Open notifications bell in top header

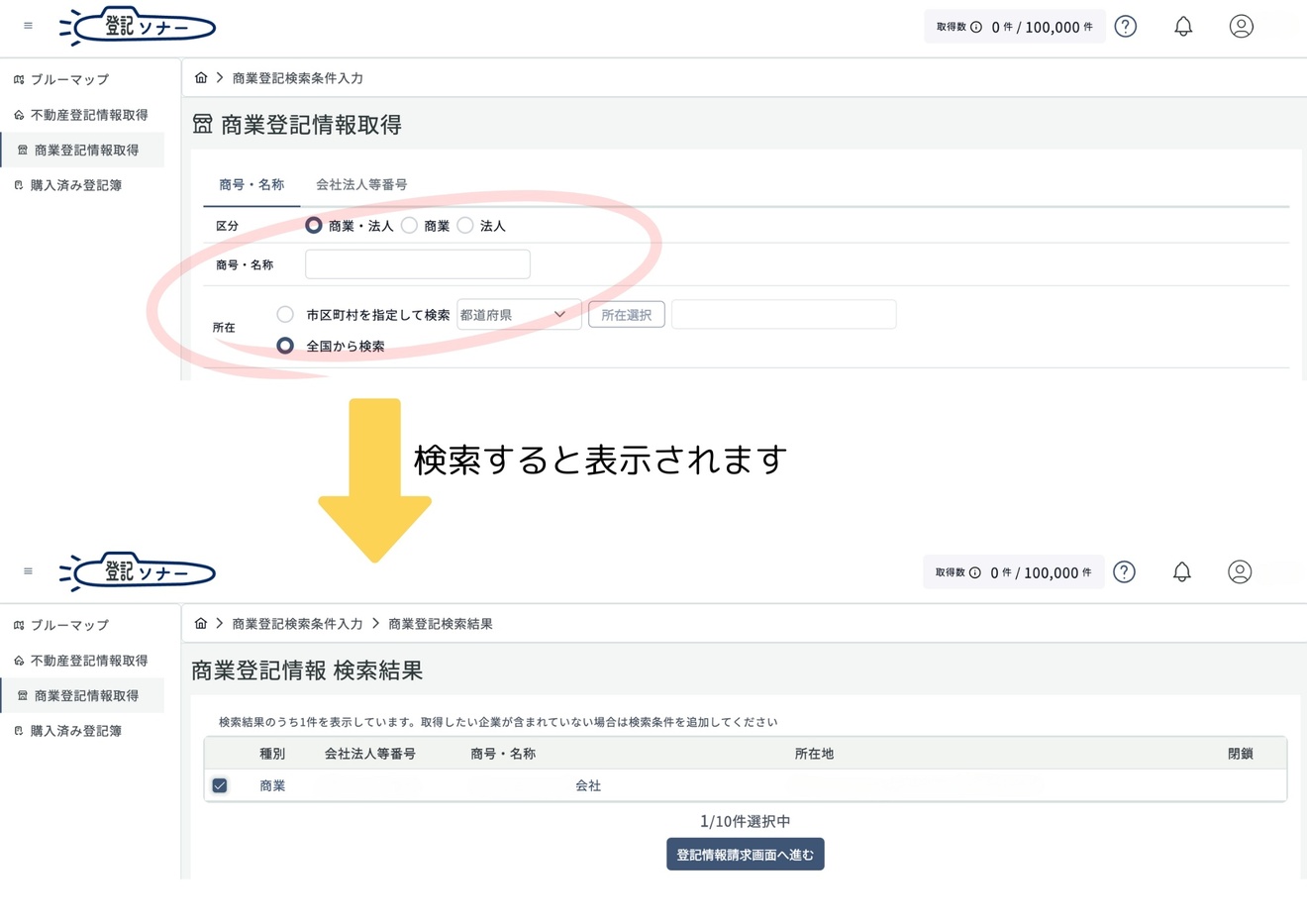1183,26
